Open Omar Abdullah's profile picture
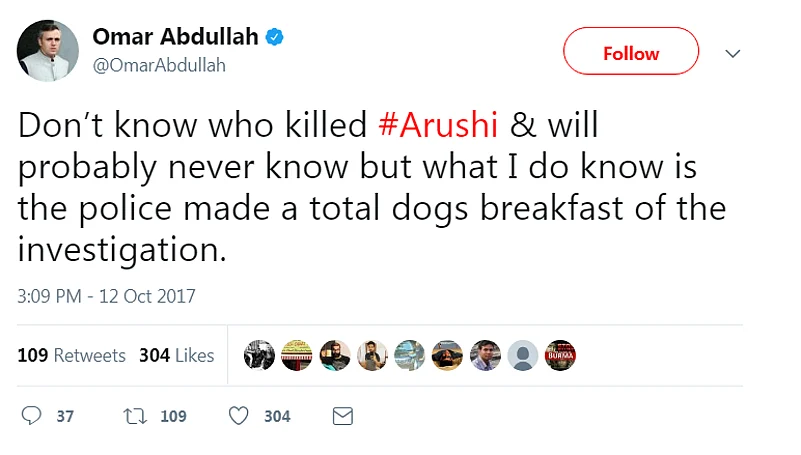Screen dimensions: 801x455 47,51
